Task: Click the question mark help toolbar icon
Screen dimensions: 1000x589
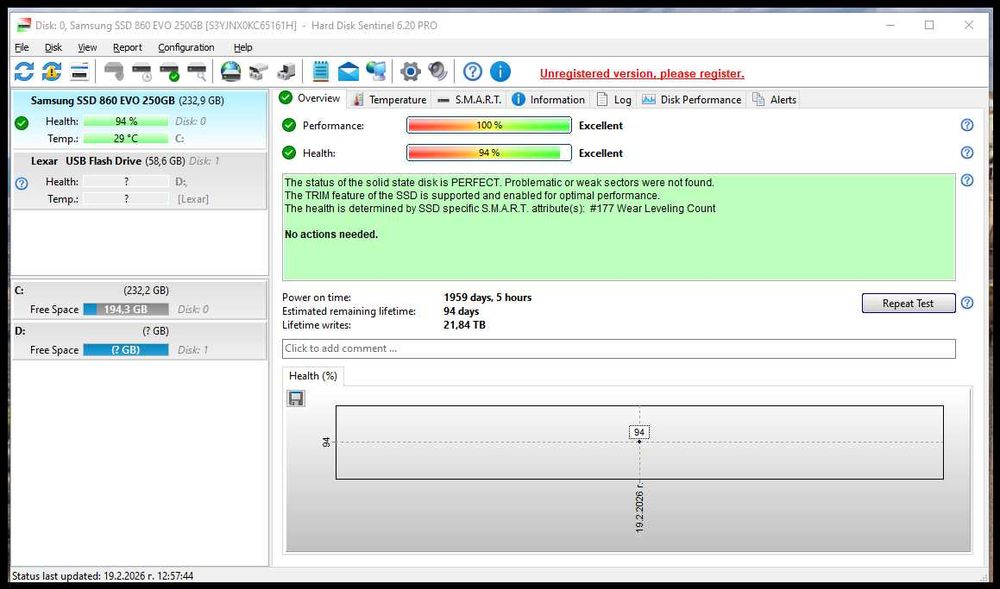Action: [473, 71]
